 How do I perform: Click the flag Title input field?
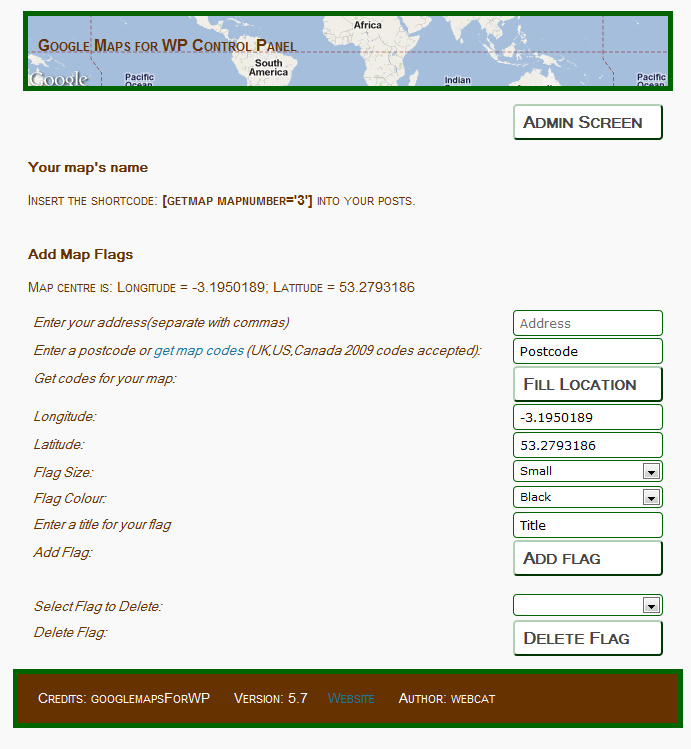point(588,525)
